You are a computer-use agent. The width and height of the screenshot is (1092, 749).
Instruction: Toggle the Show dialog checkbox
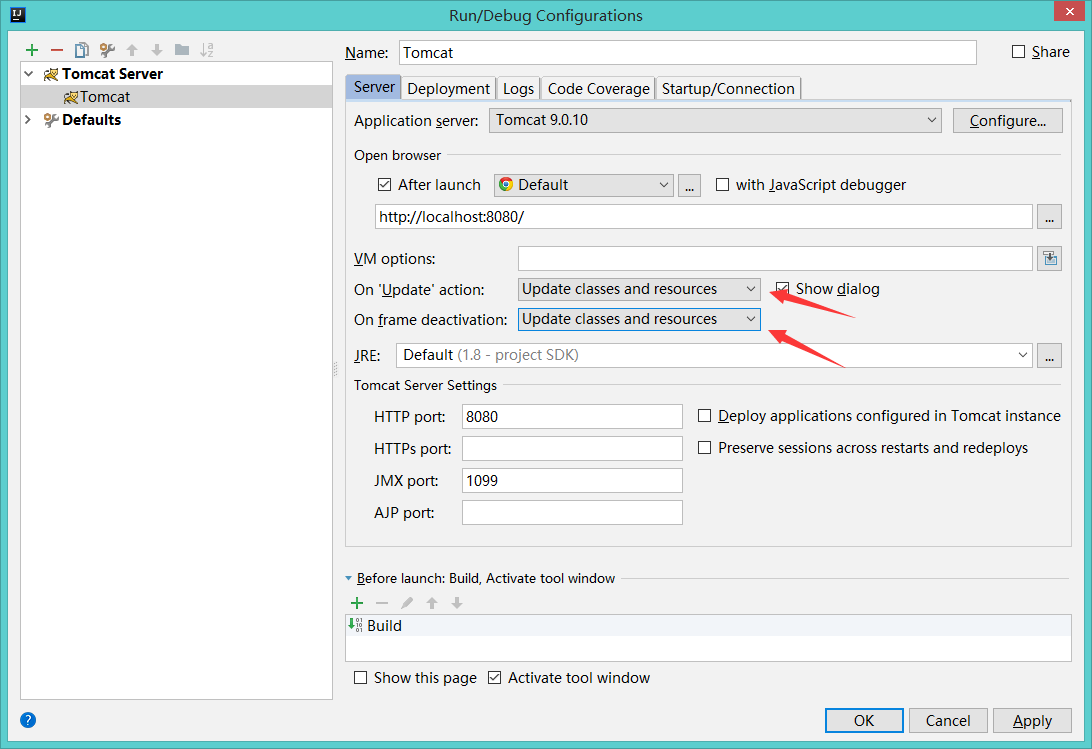[783, 288]
